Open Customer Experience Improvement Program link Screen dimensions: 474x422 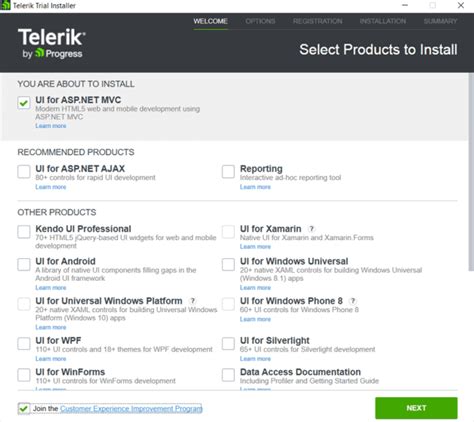(x=131, y=409)
